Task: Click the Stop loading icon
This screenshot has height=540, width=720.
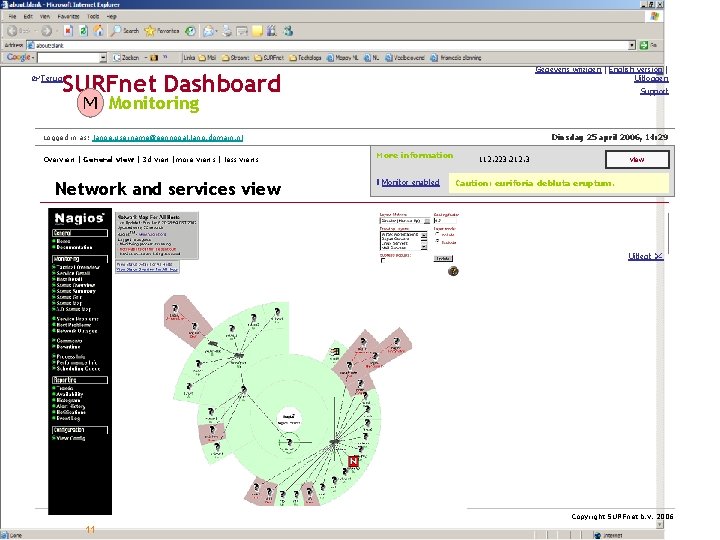Action: (68, 31)
